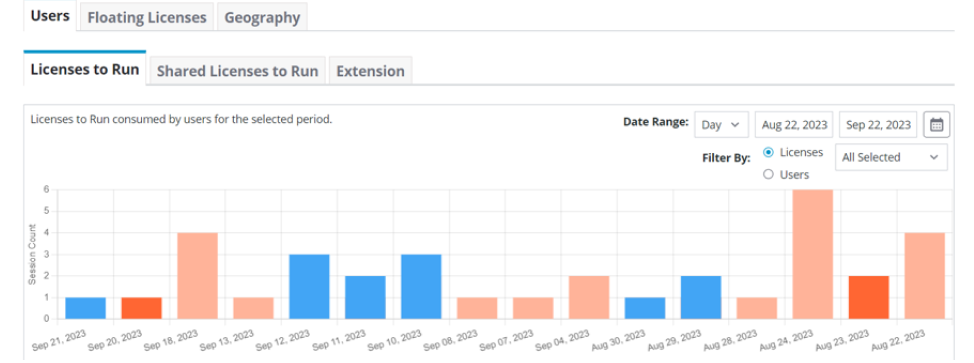The height and width of the screenshot is (363, 974).
Task: Click the blue bar for Sep 12, 2023
Action: pyautogui.click(x=309, y=287)
